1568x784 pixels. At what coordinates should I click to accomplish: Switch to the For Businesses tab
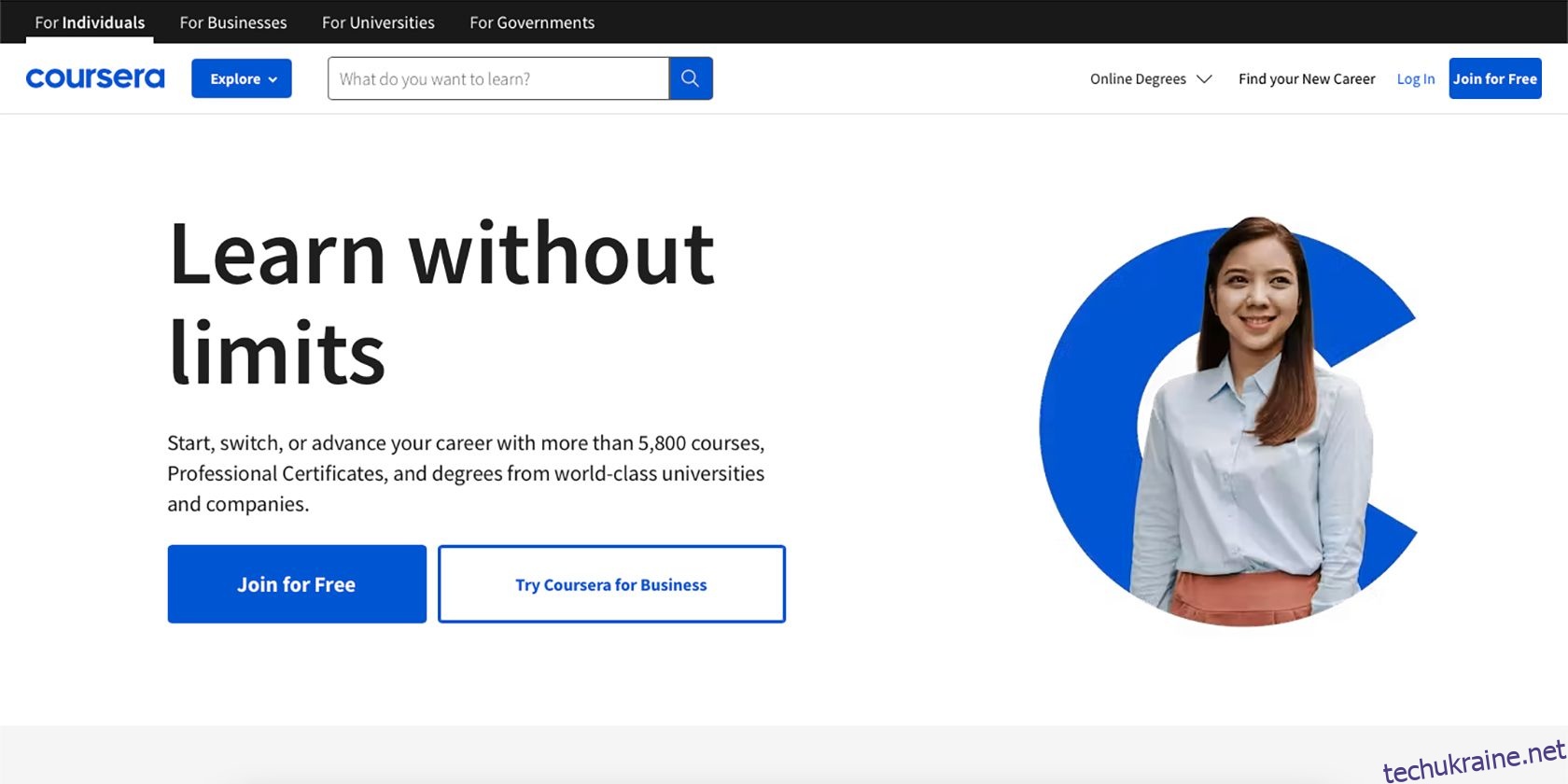coord(233,22)
